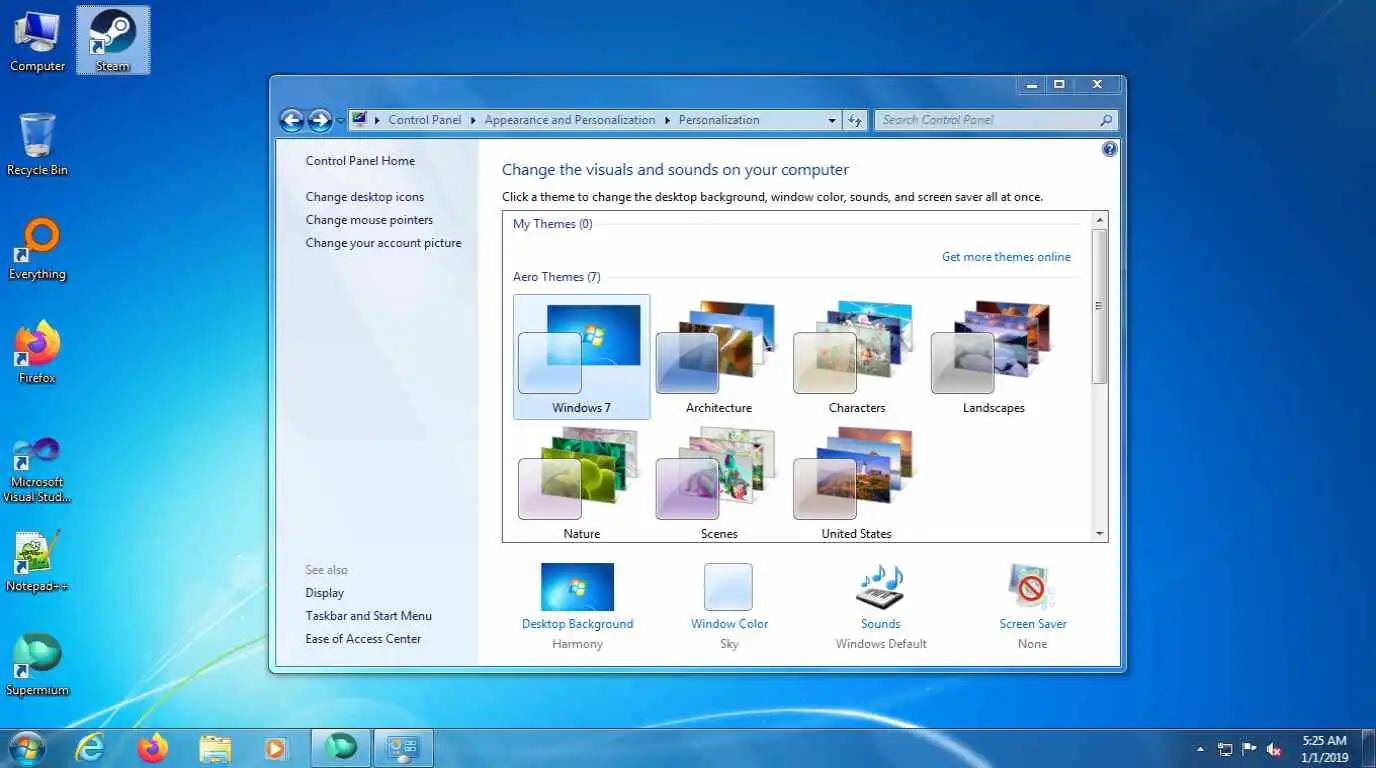This screenshot has width=1376, height=768.
Task: Open the Display link
Action: [x=325, y=593]
